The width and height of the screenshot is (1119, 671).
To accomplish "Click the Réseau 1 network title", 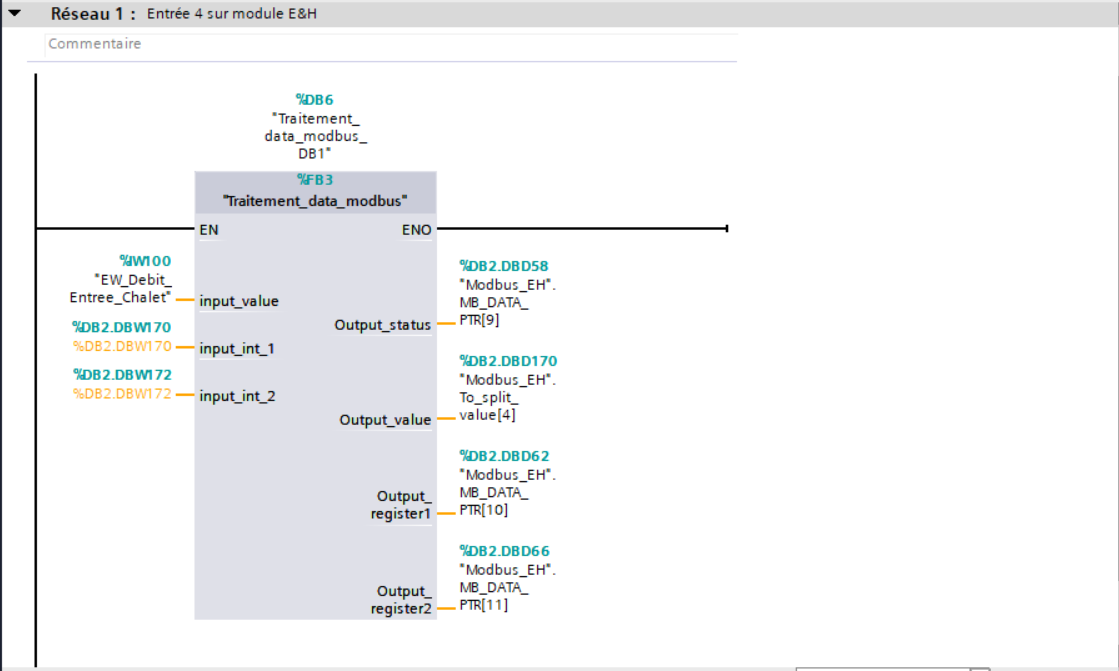I will pyautogui.click(x=93, y=15).
